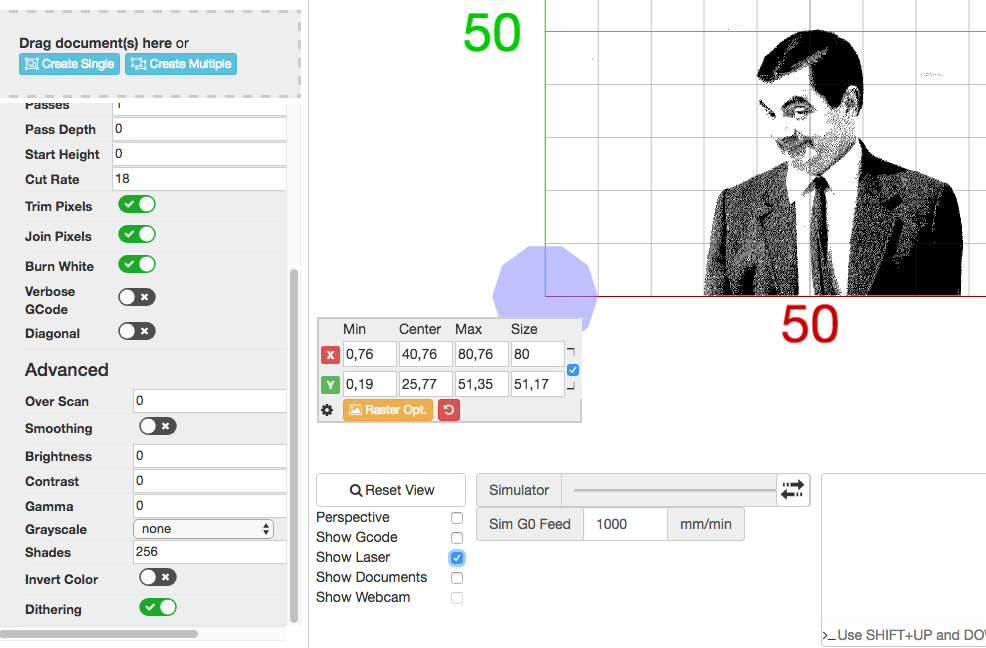Click the mm/min unit label
This screenshot has width=986, height=648.
(706, 524)
